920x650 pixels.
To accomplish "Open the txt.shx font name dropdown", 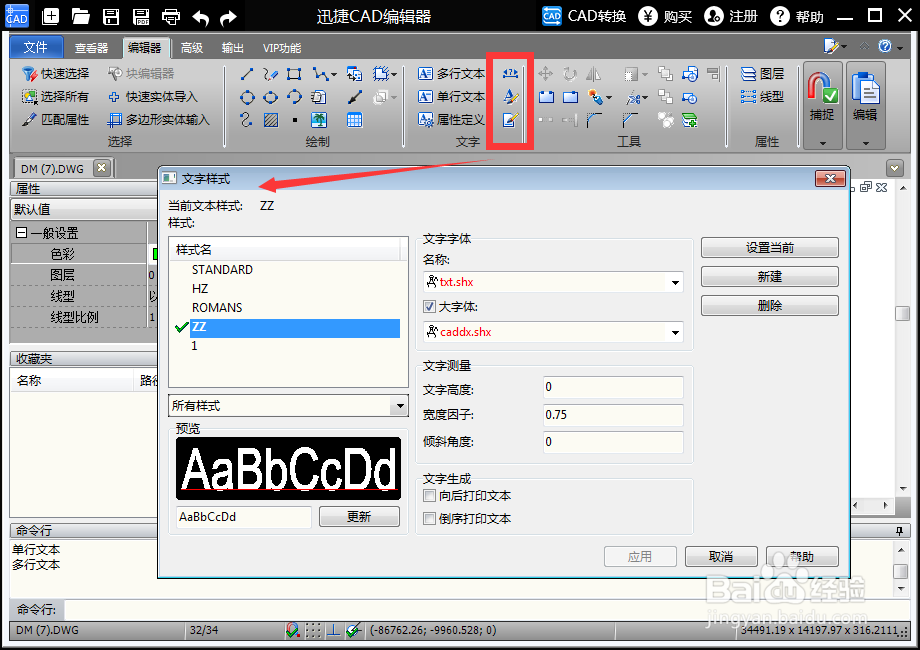I will point(675,283).
